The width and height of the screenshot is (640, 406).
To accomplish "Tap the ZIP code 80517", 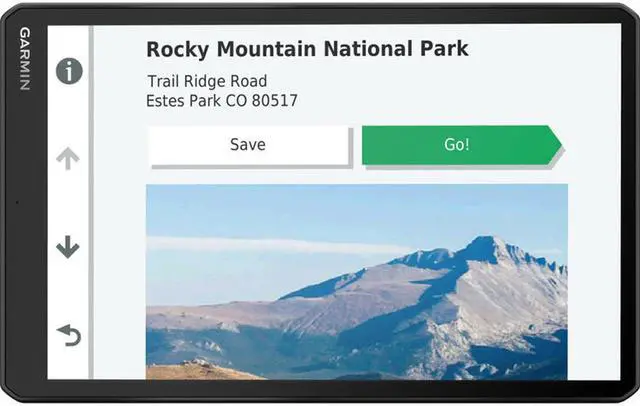I will [274, 101].
